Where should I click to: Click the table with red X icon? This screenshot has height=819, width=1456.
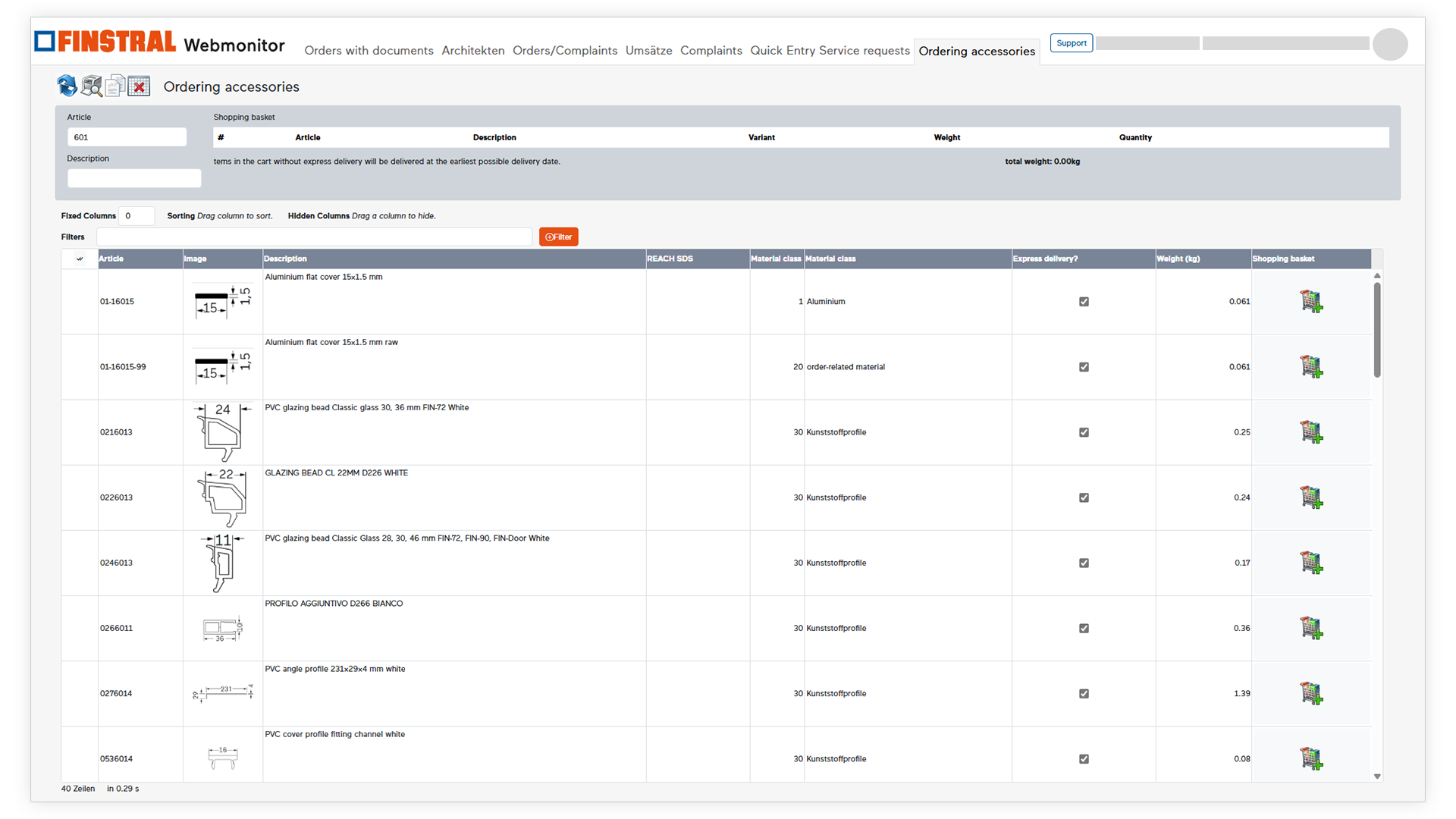coord(139,86)
